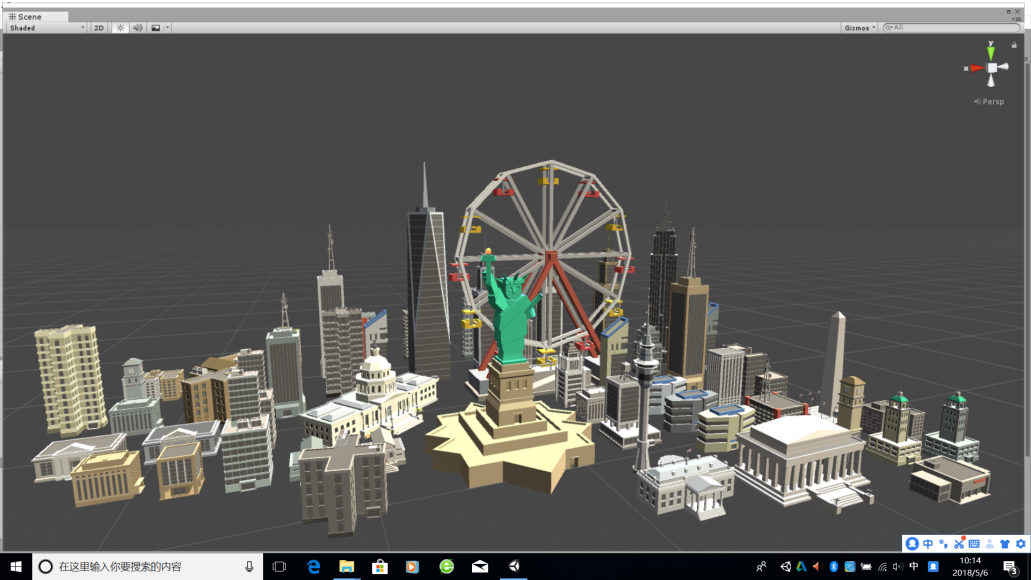Open the clock showing 10:14
Image resolution: width=1031 pixels, height=580 pixels.
[x=970, y=566]
